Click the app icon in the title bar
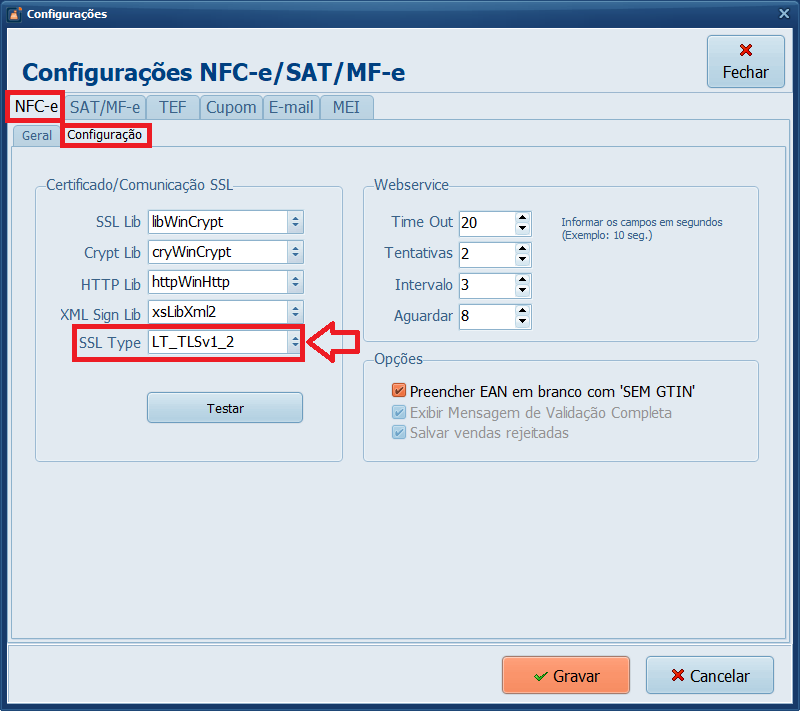 pyautogui.click(x=14, y=14)
